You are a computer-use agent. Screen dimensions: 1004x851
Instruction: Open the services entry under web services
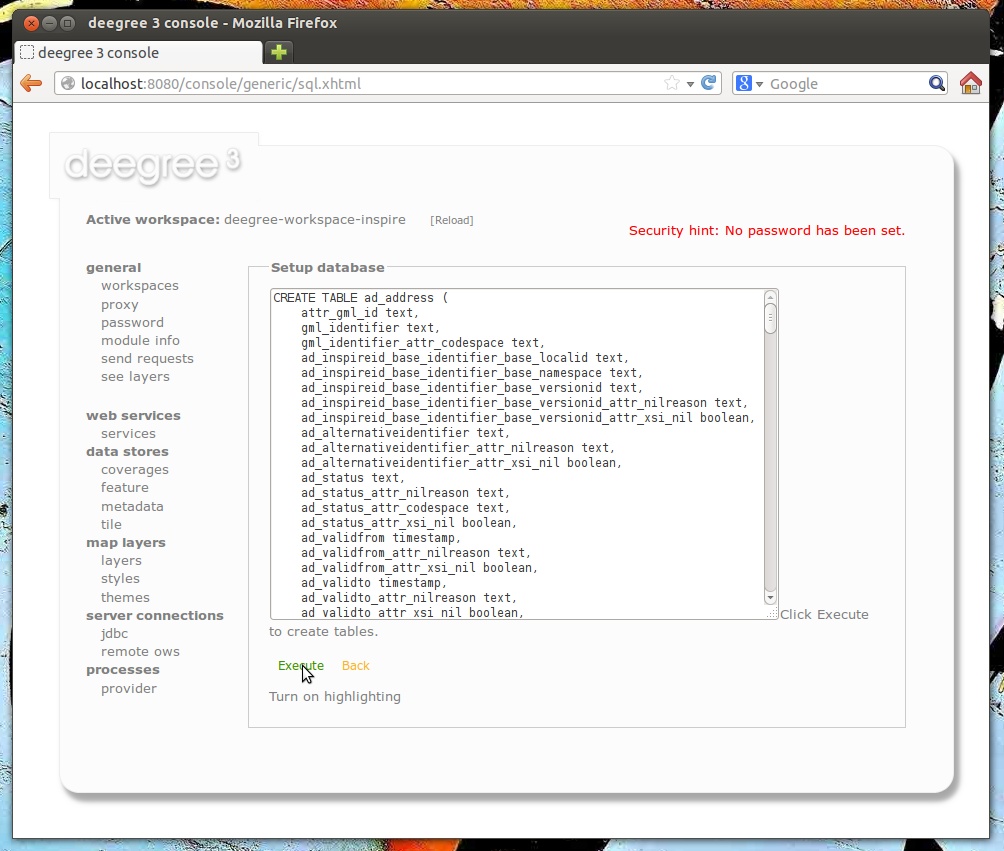pyautogui.click(x=128, y=433)
